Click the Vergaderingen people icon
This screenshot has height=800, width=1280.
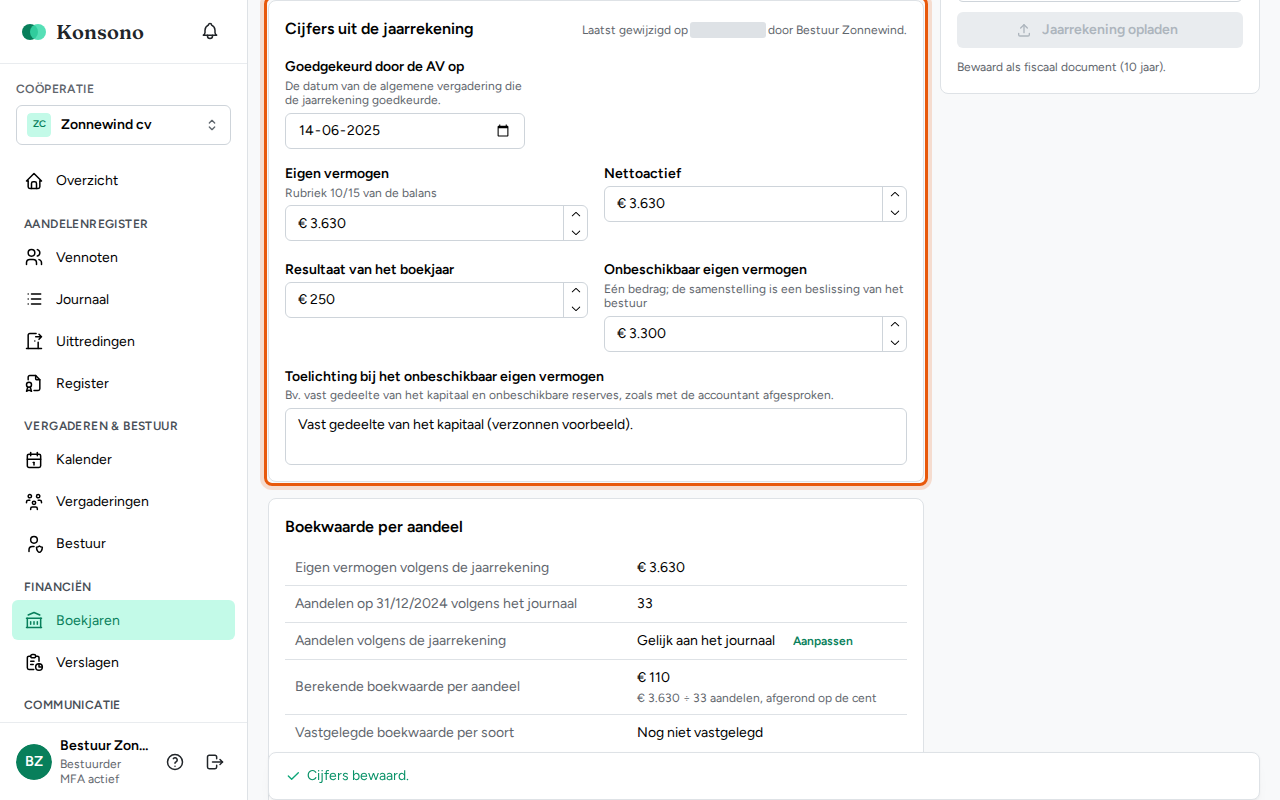coord(34,502)
